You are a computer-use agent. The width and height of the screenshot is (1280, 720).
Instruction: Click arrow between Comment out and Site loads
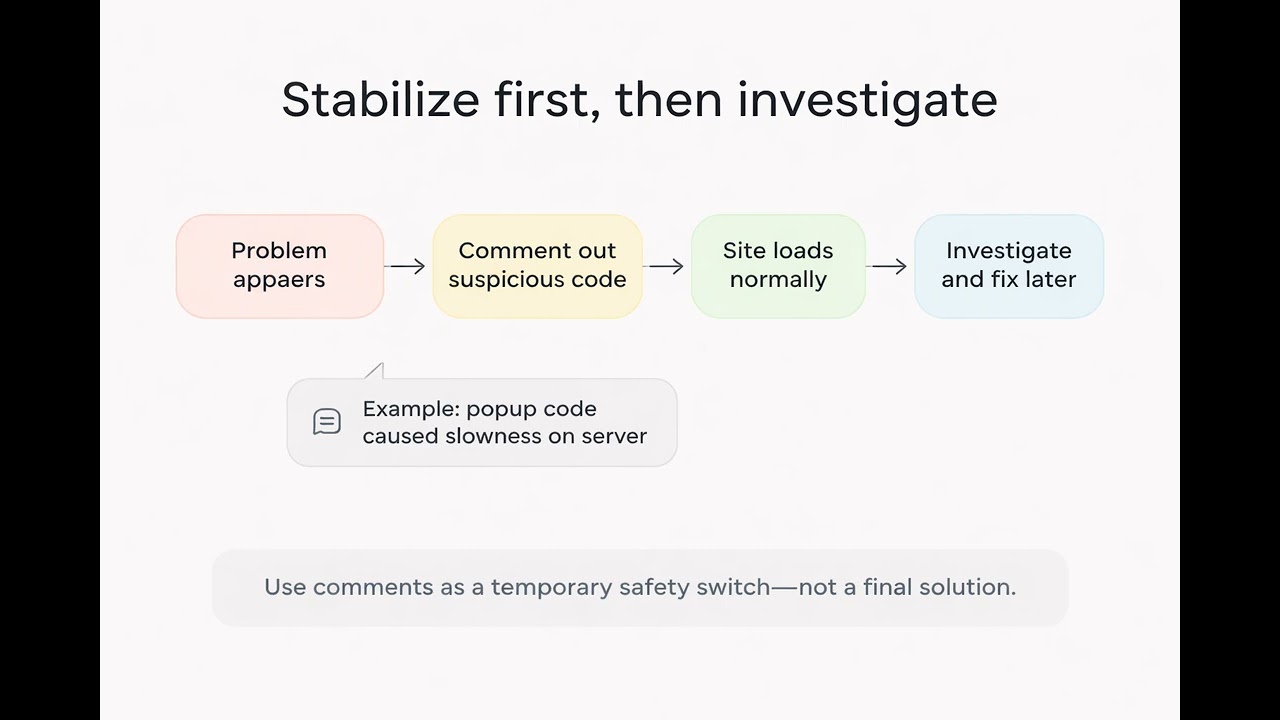pyautogui.click(x=666, y=266)
